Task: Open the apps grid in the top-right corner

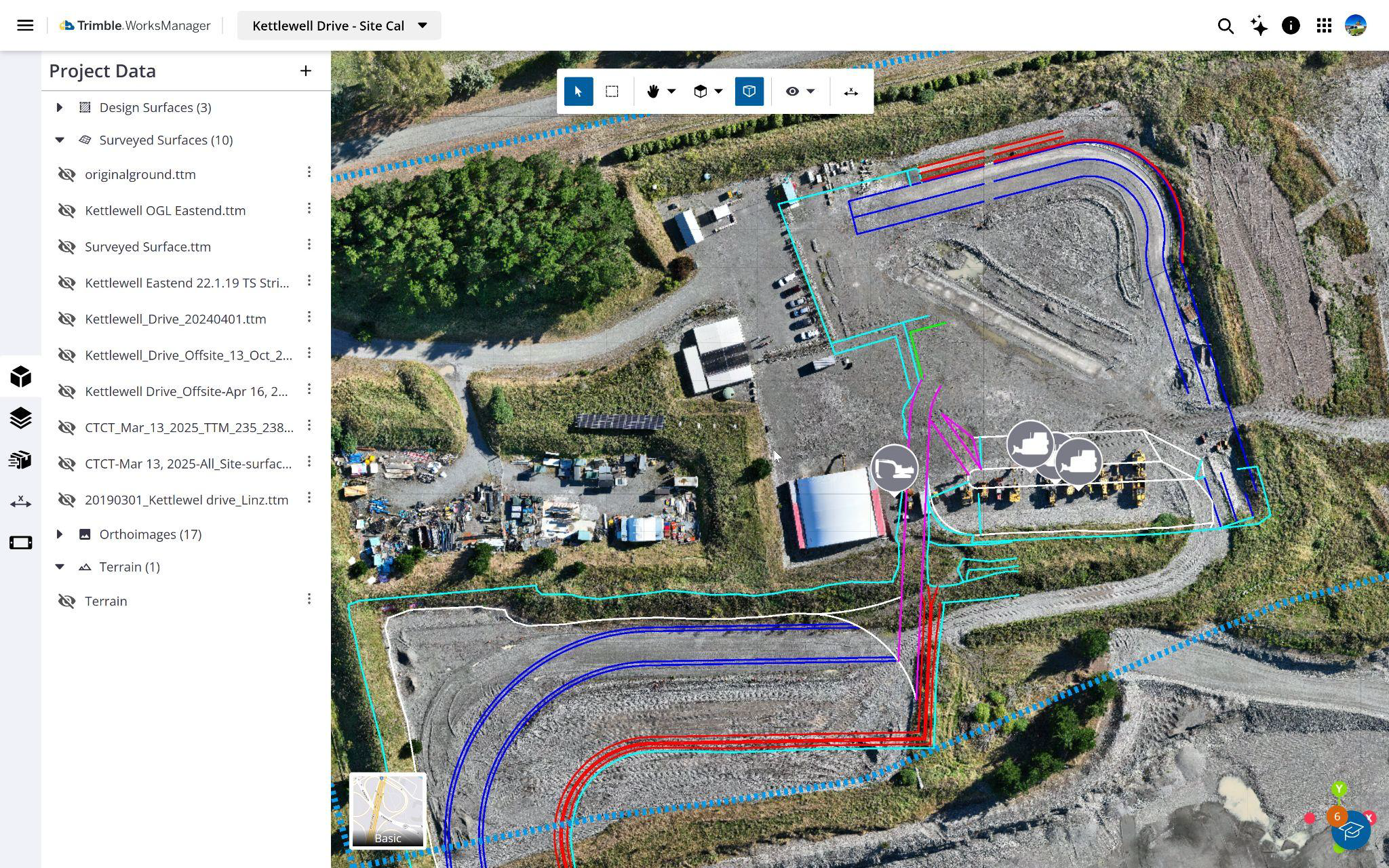Action: pyautogui.click(x=1325, y=25)
